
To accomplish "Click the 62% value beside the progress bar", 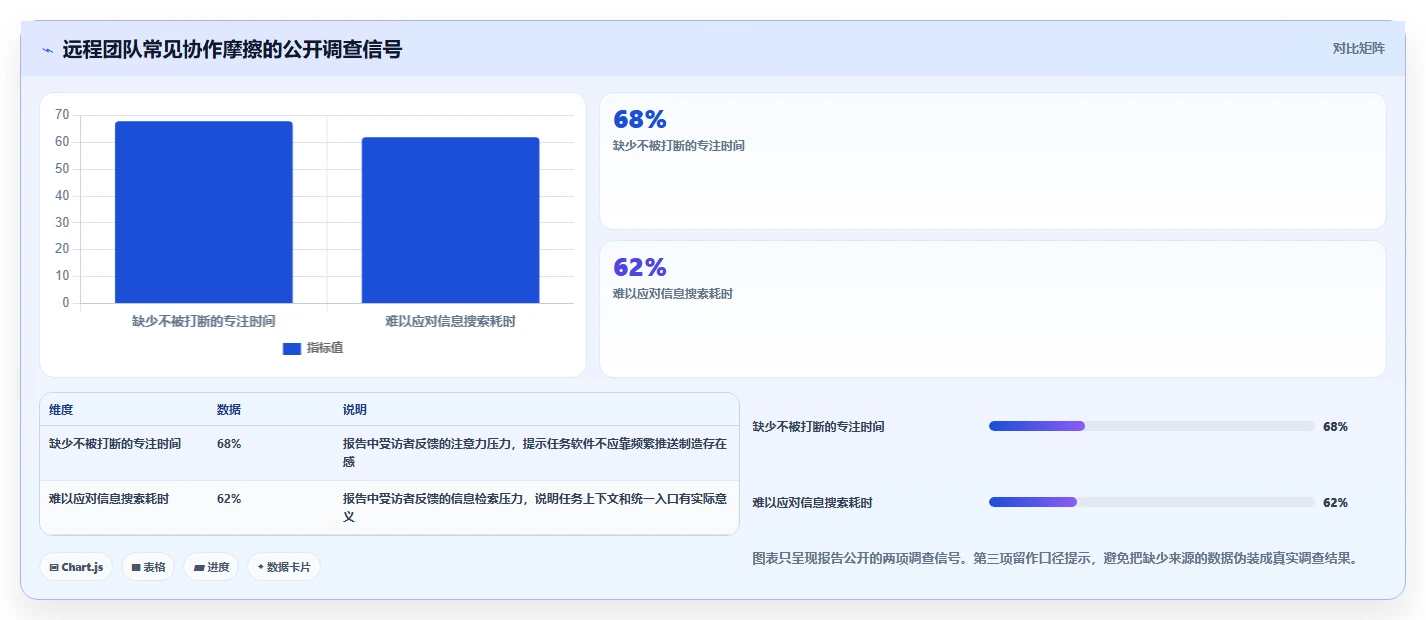I will (1335, 502).
